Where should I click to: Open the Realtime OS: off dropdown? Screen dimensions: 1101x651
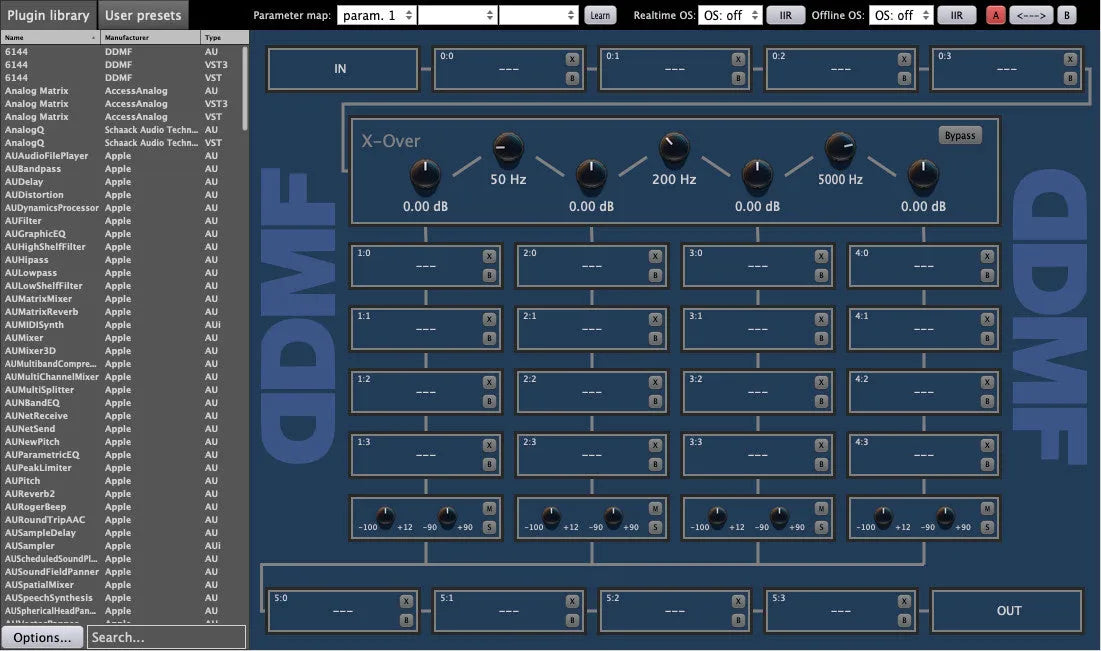point(729,15)
